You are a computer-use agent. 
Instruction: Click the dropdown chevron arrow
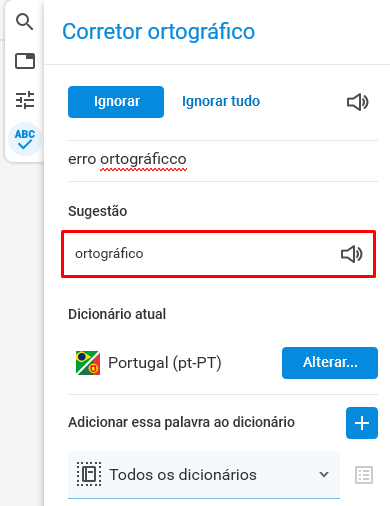pos(324,474)
